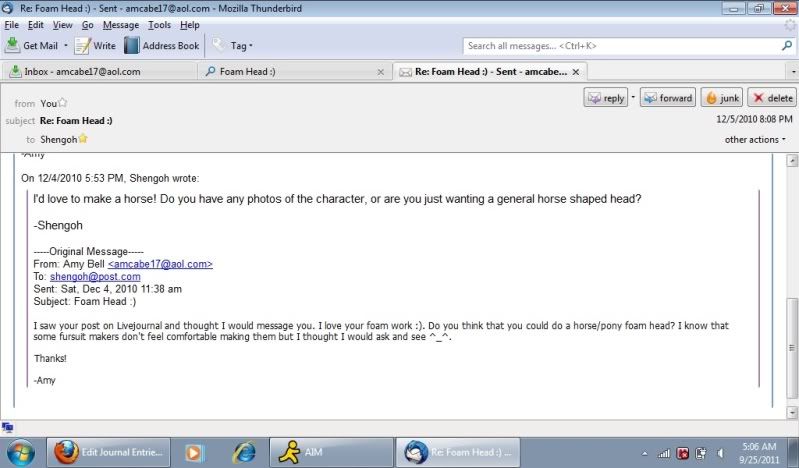Open the tab list dropdown arrow
799x468 pixels.
point(793,72)
